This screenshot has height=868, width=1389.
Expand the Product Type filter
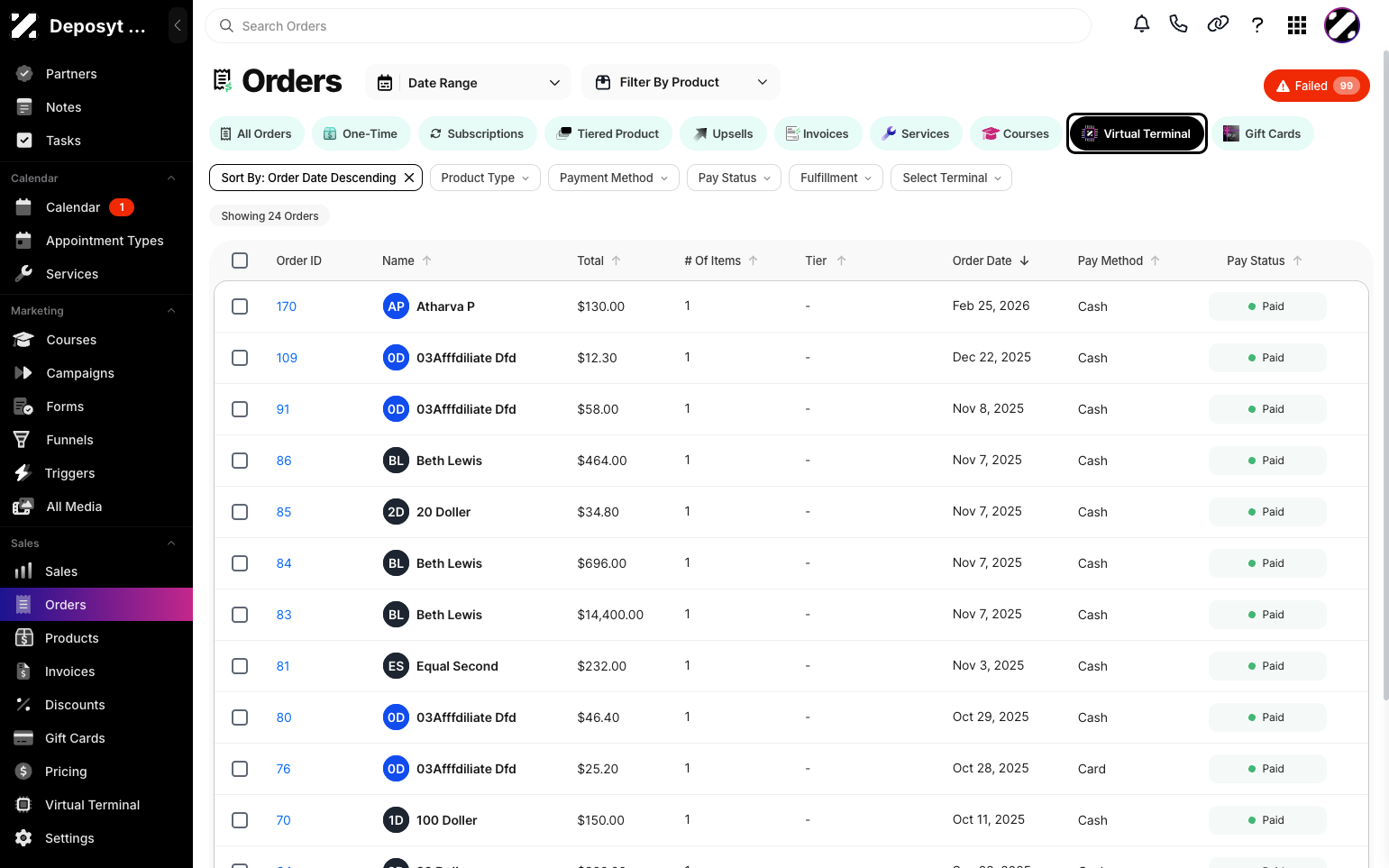click(485, 178)
